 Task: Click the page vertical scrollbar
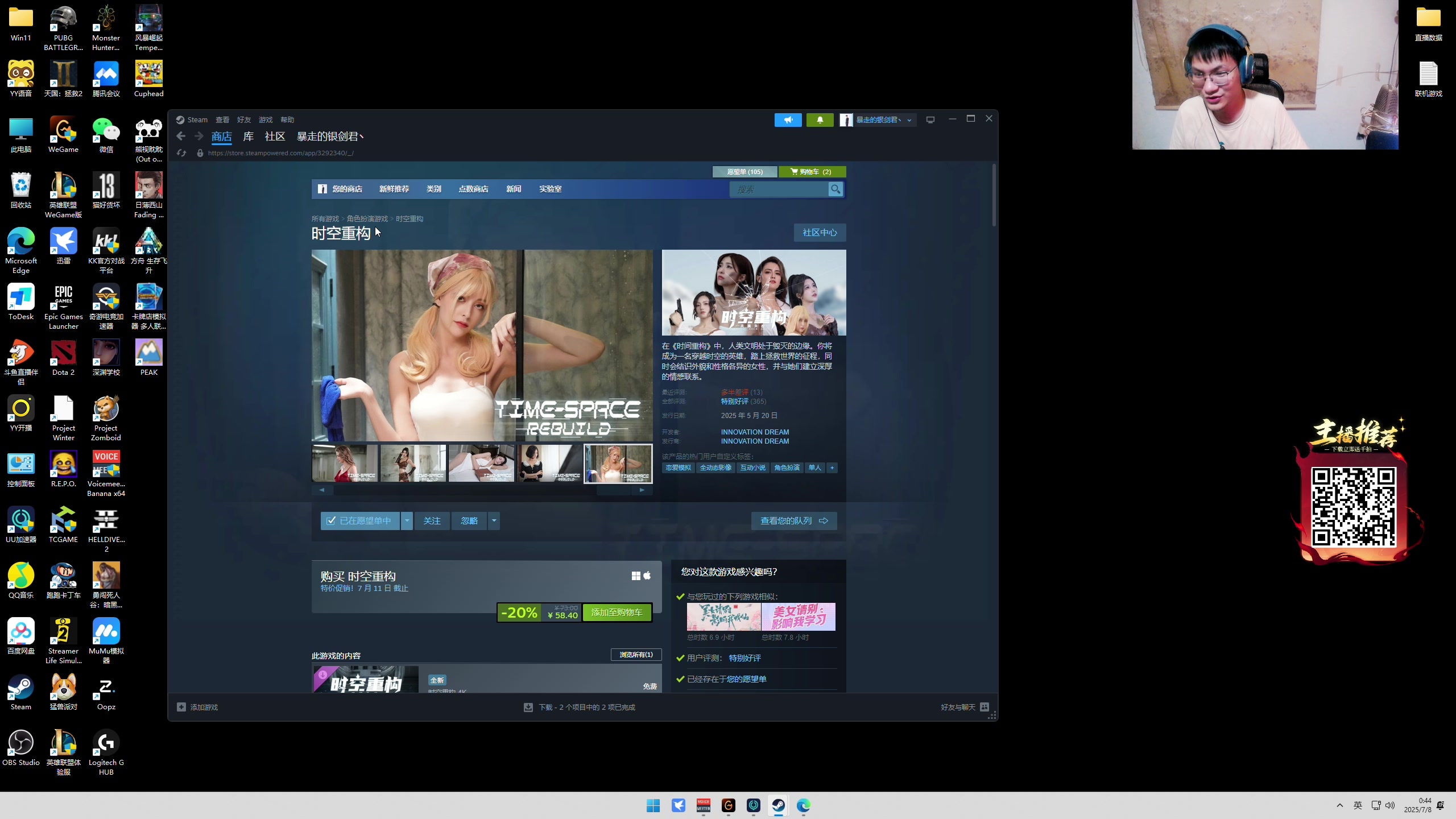point(994,195)
